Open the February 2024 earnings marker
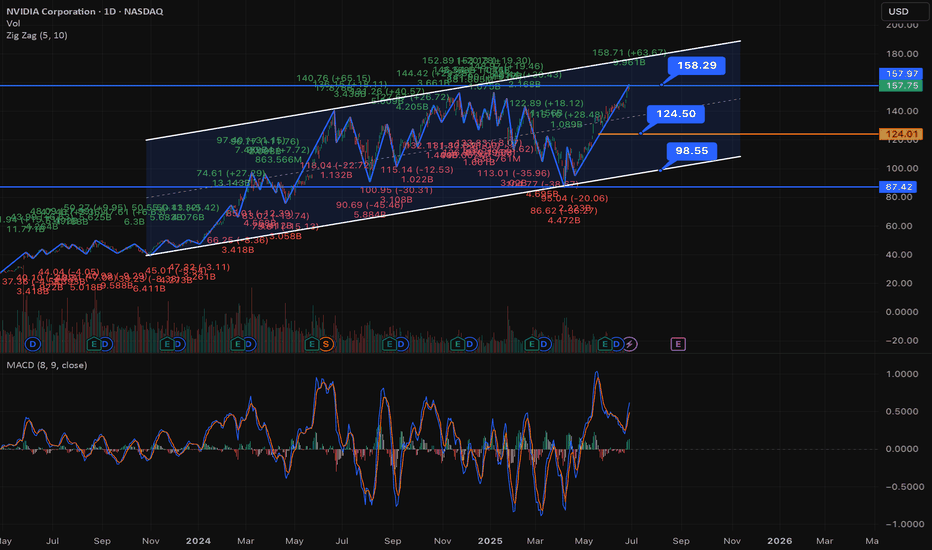Image resolution: width=932 pixels, height=550 pixels. [238, 344]
